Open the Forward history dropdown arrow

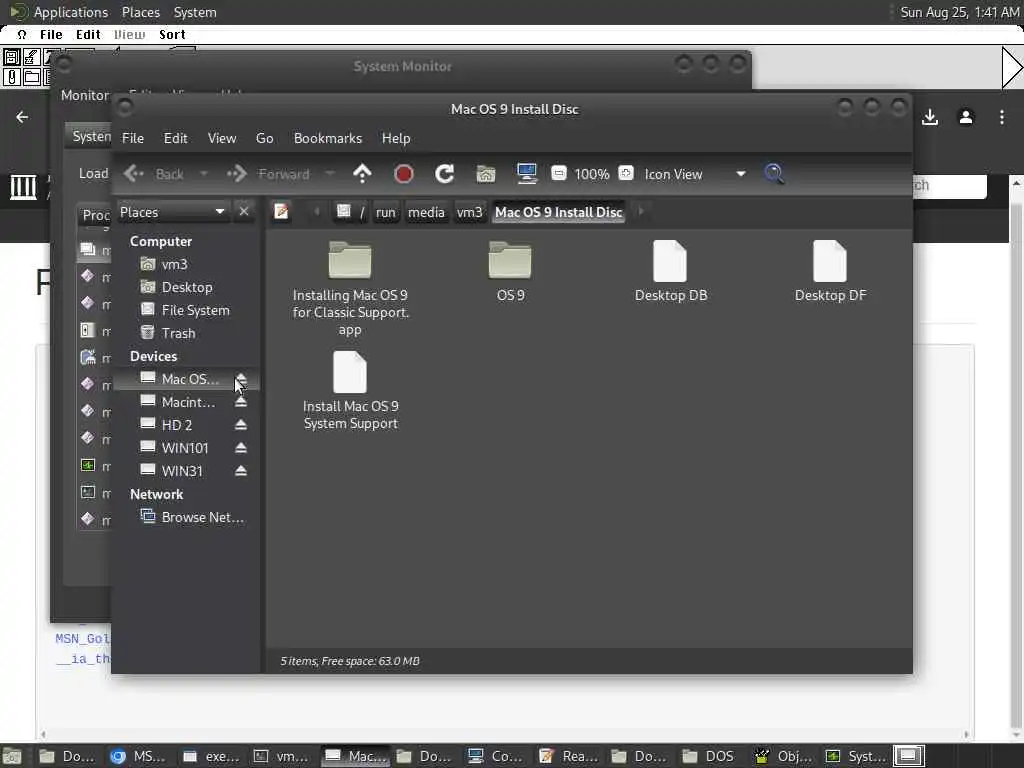330,174
